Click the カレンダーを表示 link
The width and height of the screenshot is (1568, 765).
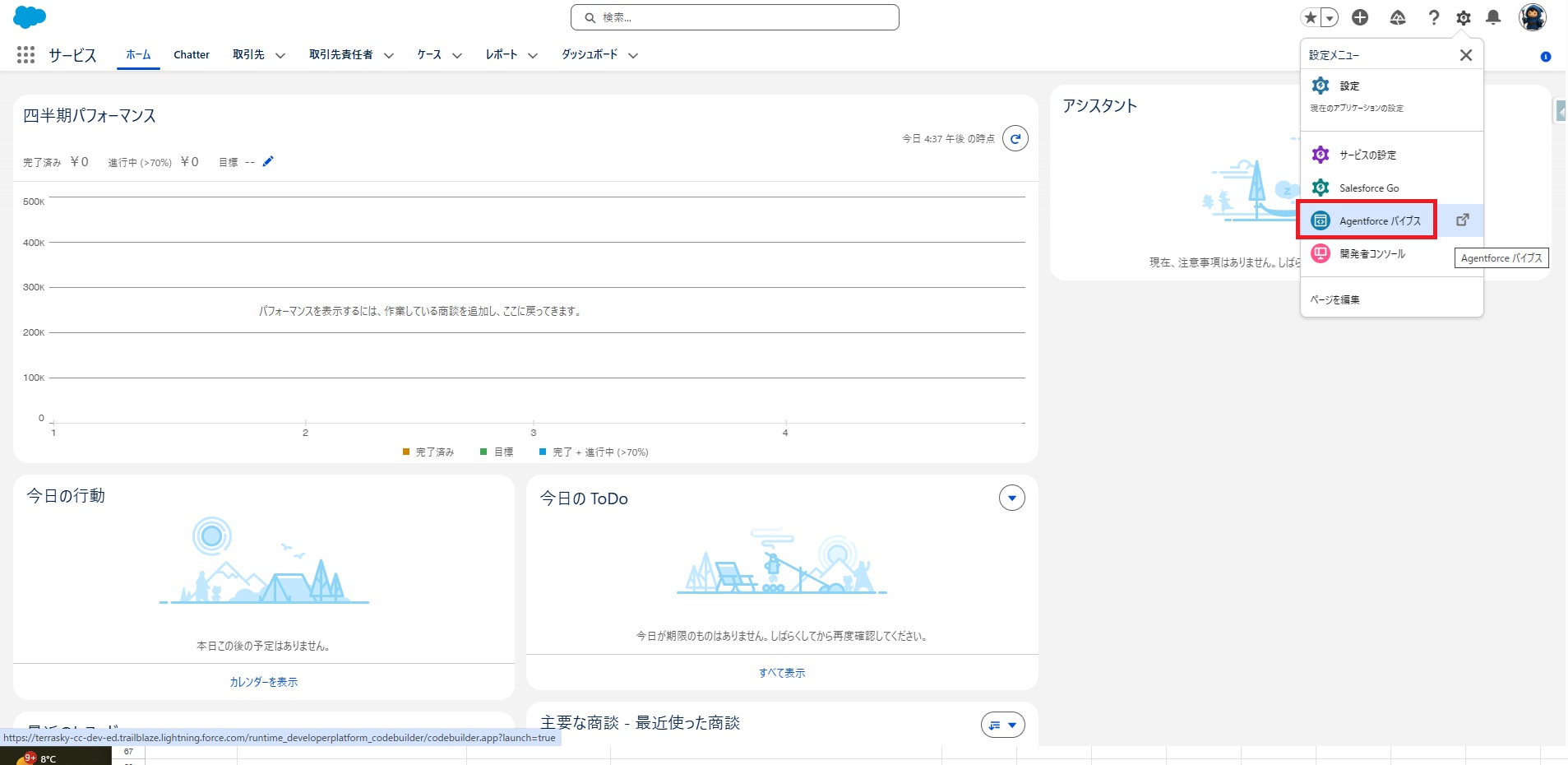(x=264, y=682)
